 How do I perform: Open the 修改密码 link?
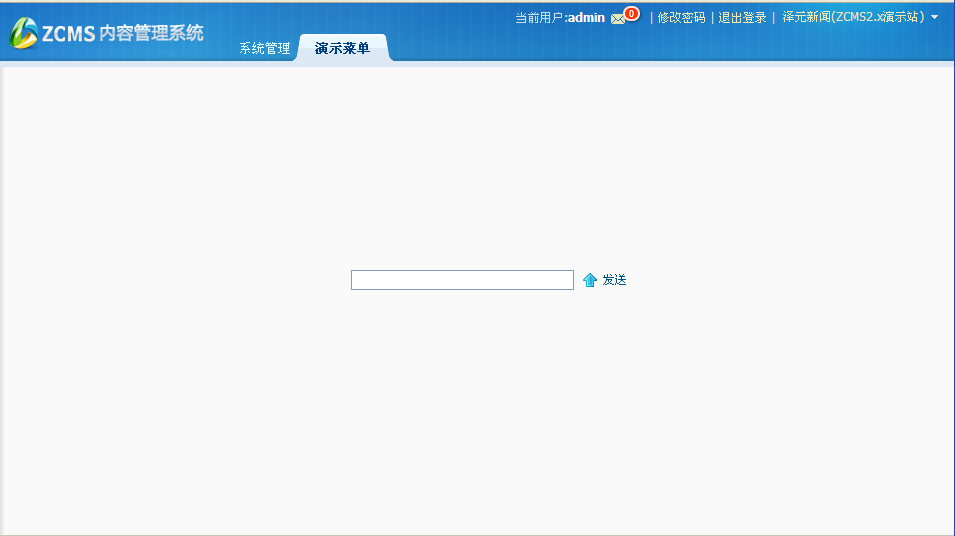(x=681, y=17)
